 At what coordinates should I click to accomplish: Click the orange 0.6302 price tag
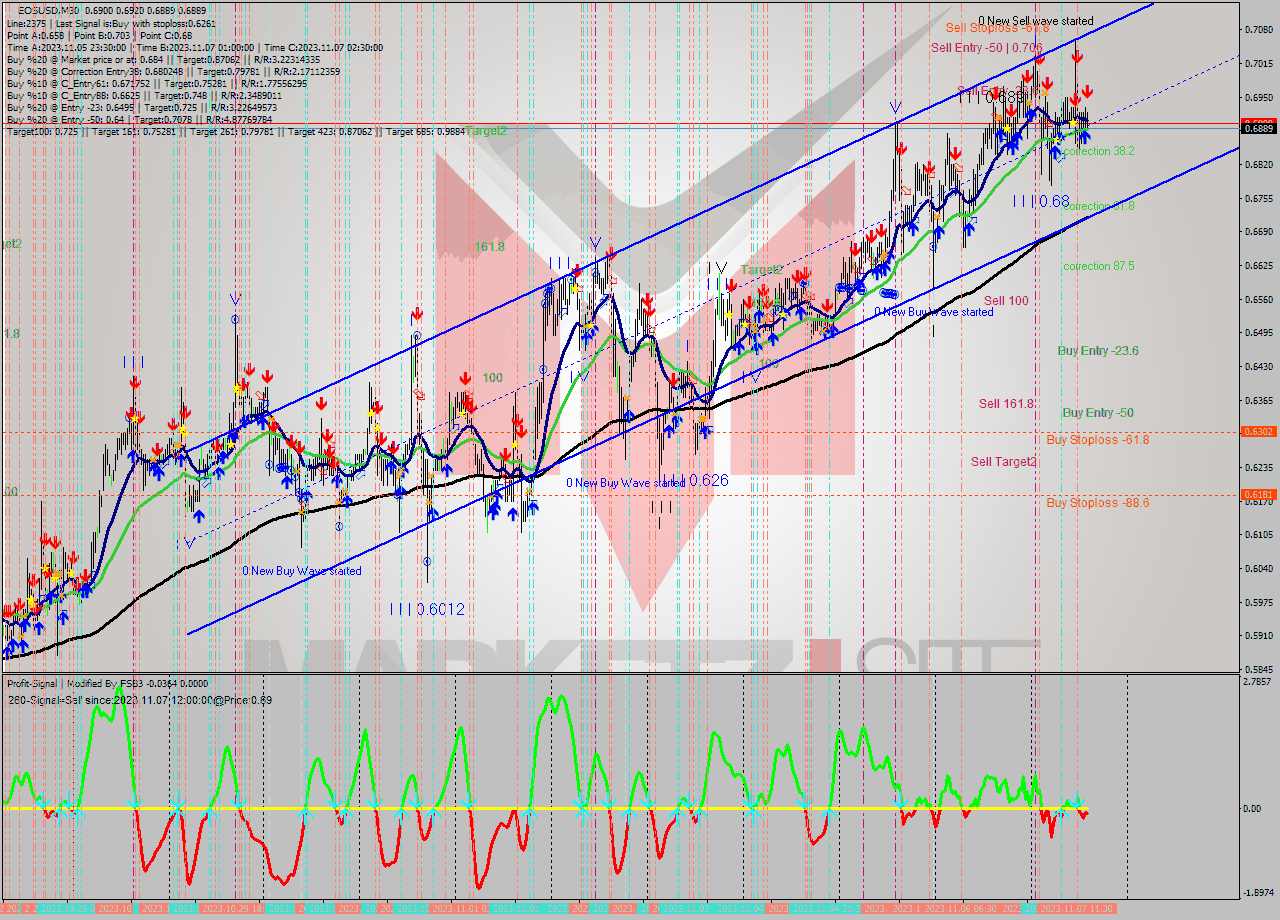pyautogui.click(x=1257, y=432)
